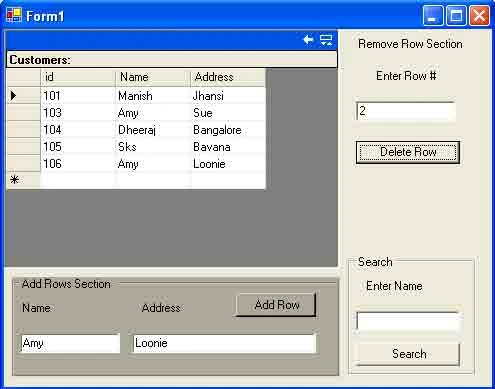495x389 pixels.
Task: Click the Delete Row button
Action: pos(408,152)
